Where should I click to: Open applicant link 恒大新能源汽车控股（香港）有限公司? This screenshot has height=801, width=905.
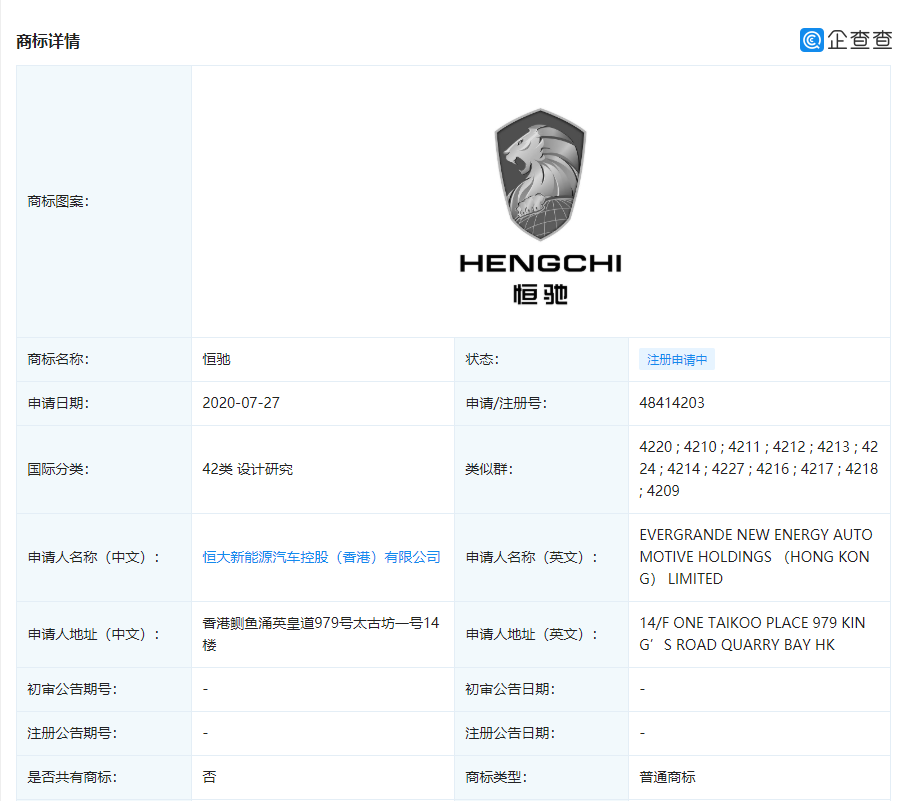[321, 557]
